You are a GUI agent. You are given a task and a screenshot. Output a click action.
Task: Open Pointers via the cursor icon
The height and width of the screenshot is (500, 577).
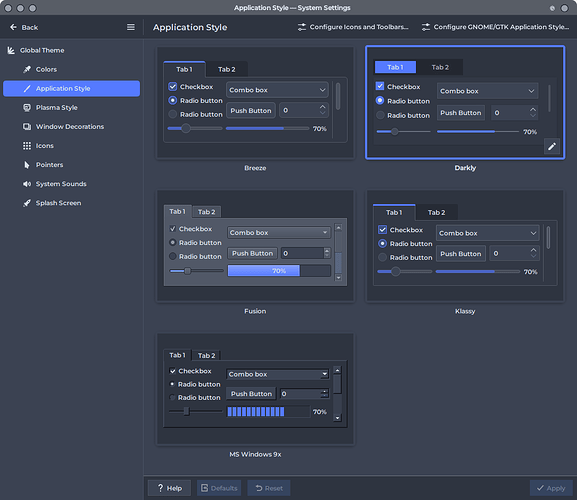(27, 165)
